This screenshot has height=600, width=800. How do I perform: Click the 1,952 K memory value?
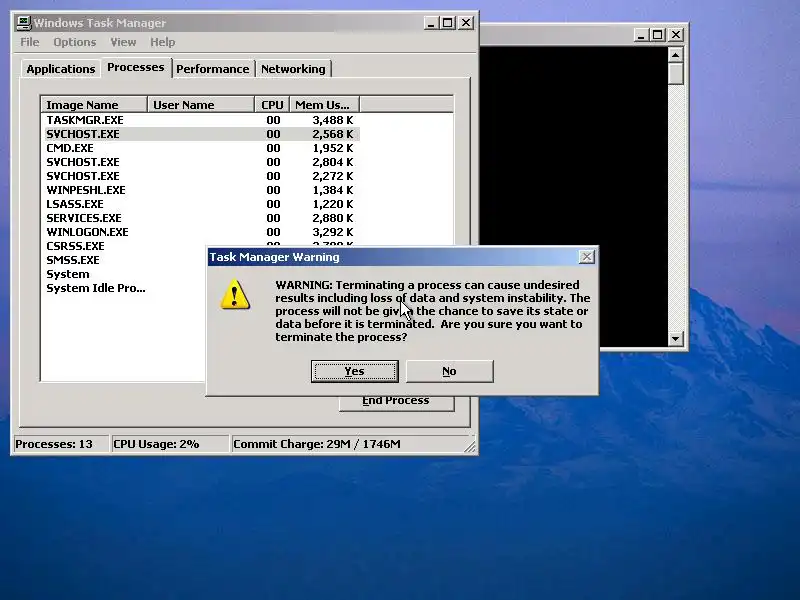click(x=333, y=148)
